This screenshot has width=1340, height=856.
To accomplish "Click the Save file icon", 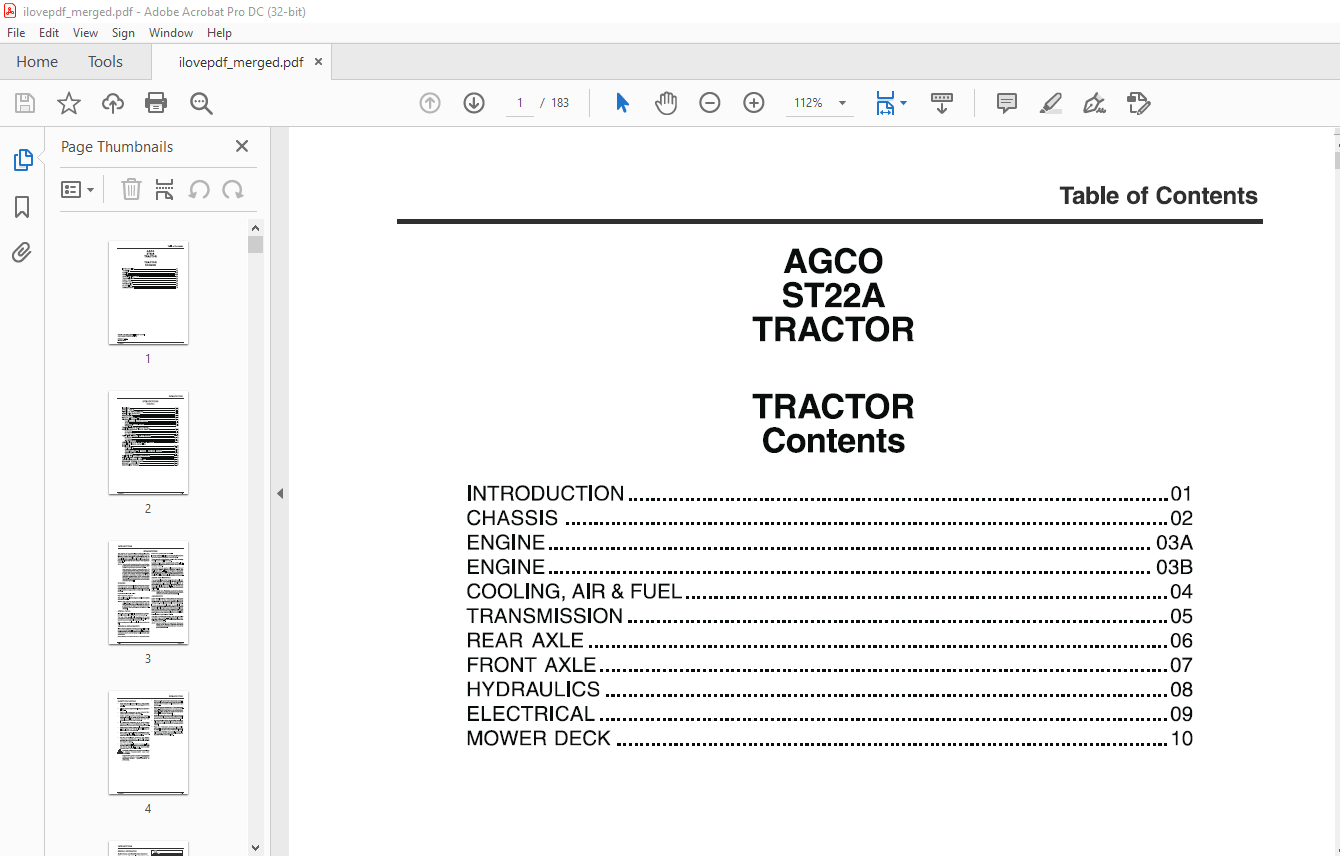I will [25, 103].
